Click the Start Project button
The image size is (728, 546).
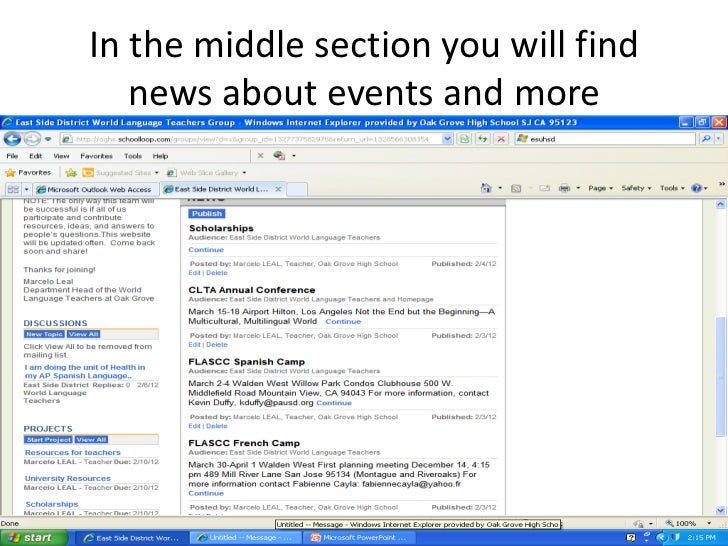coord(48,440)
